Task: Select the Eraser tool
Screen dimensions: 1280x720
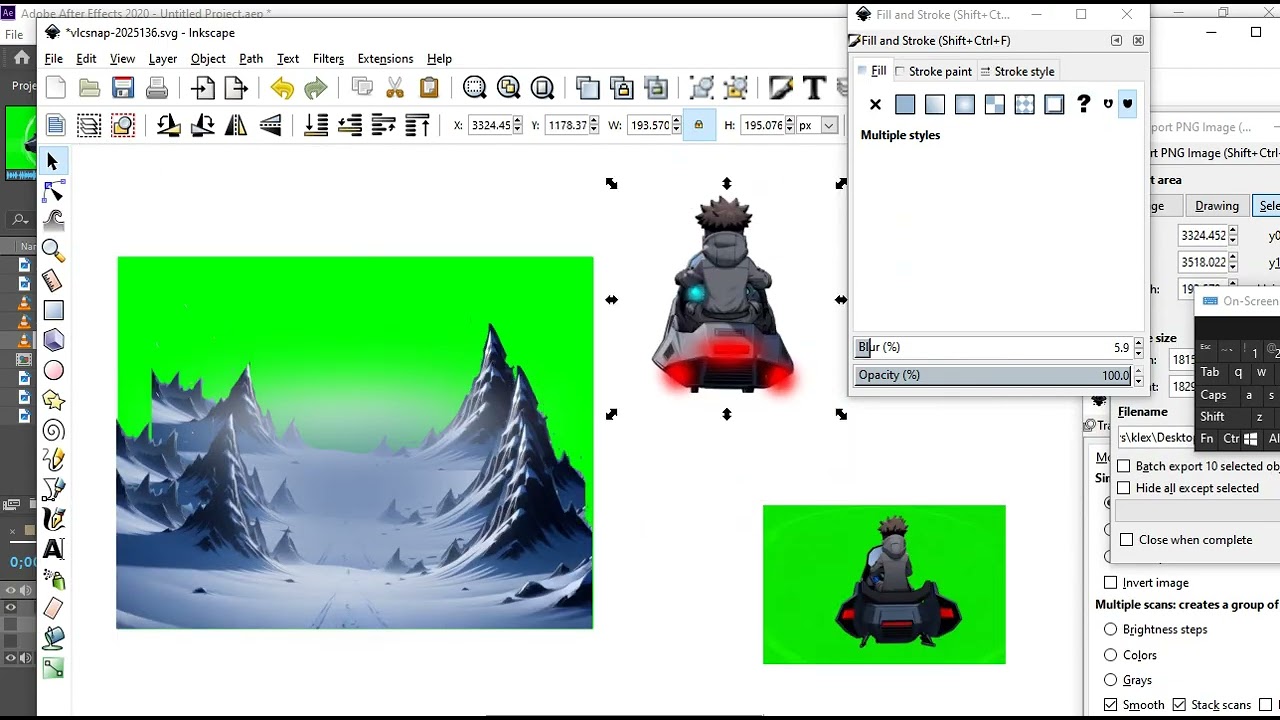Action: [x=53, y=608]
